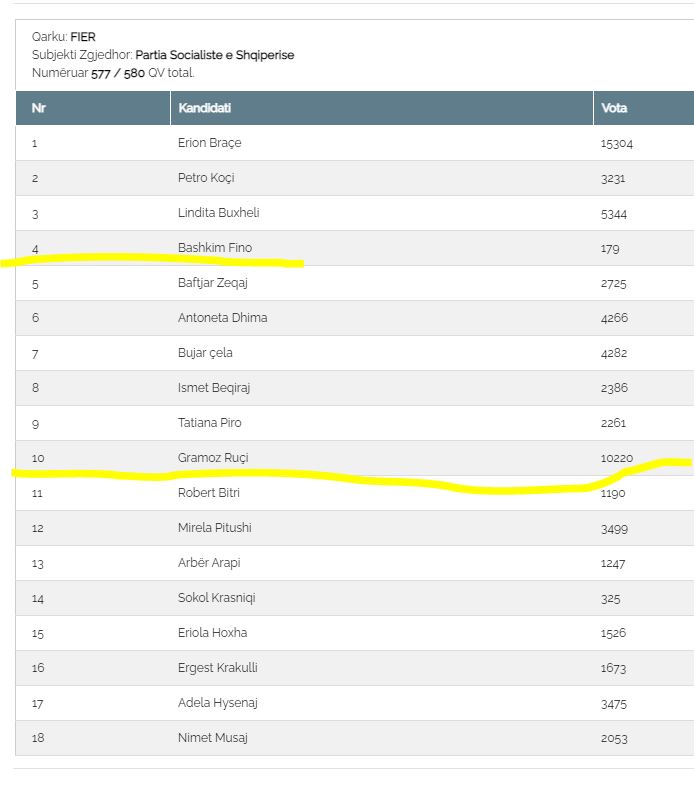Click the FIER district label

[x=83, y=37]
